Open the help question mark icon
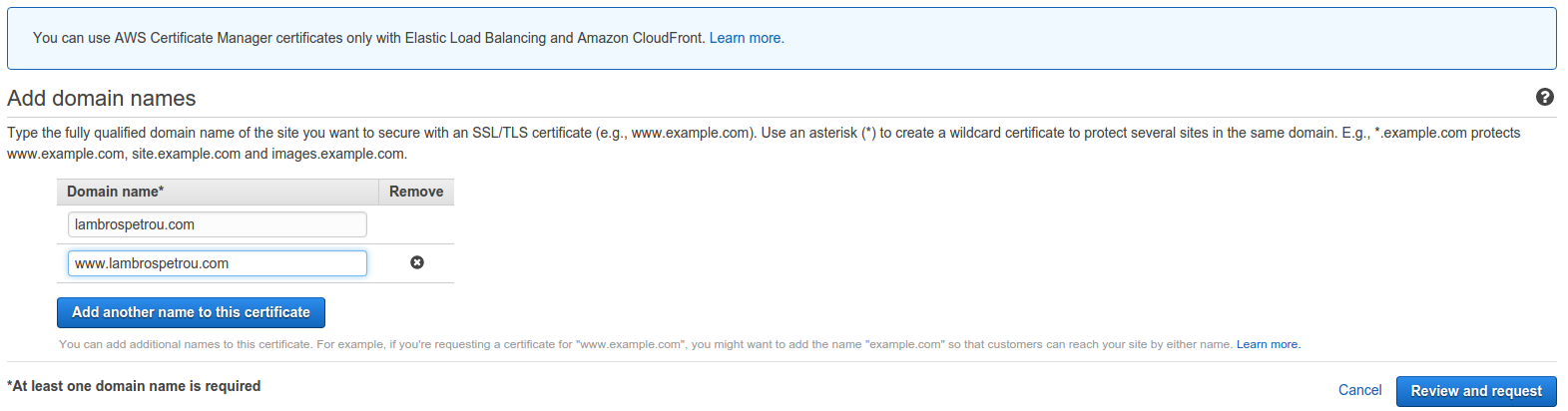 click(x=1544, y=97)
